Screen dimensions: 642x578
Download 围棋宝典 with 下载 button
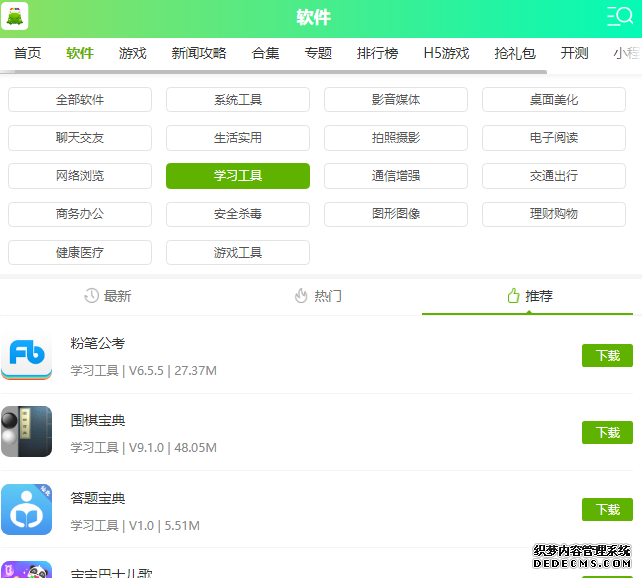607,432
